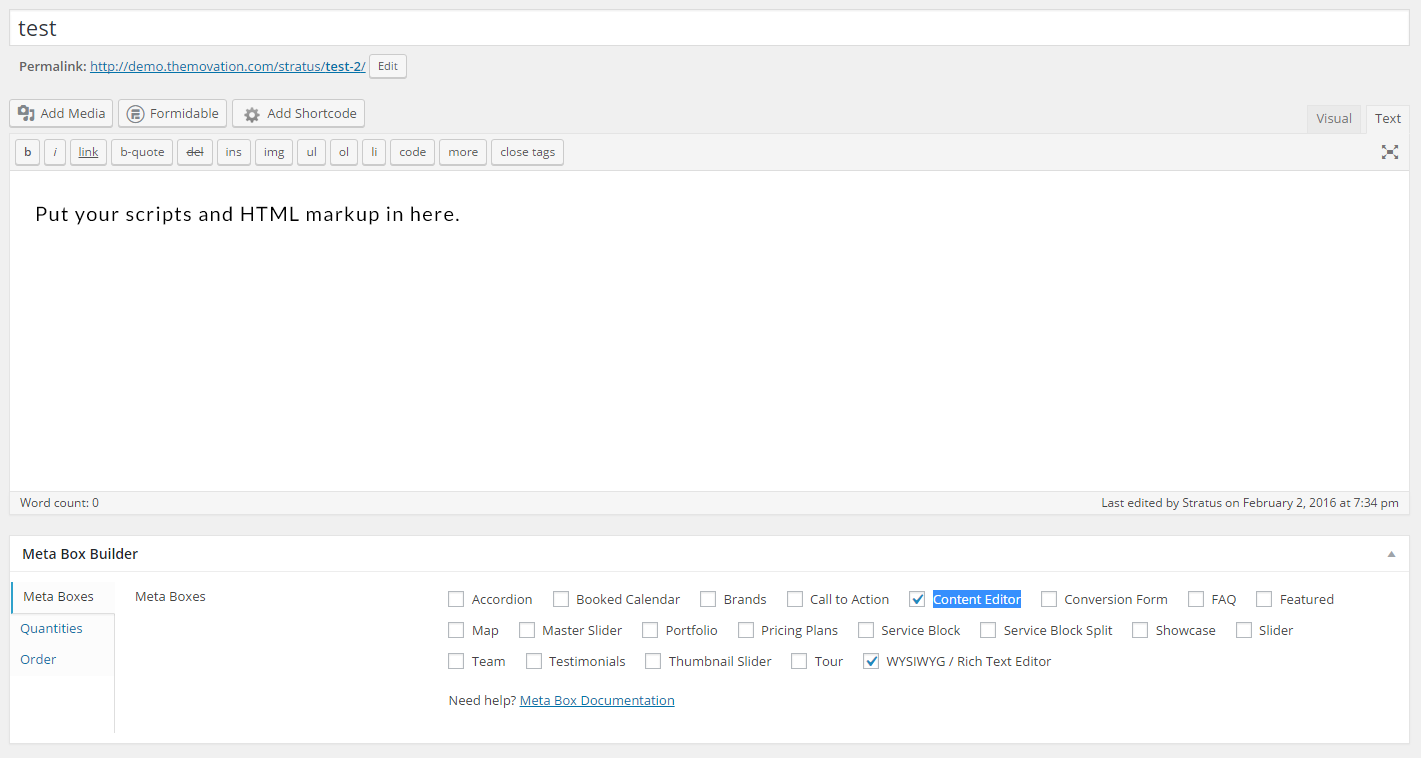Insert an ol list tag
Screen dimensions: 1421x758
pyautogui.click(x=344, y=152)
